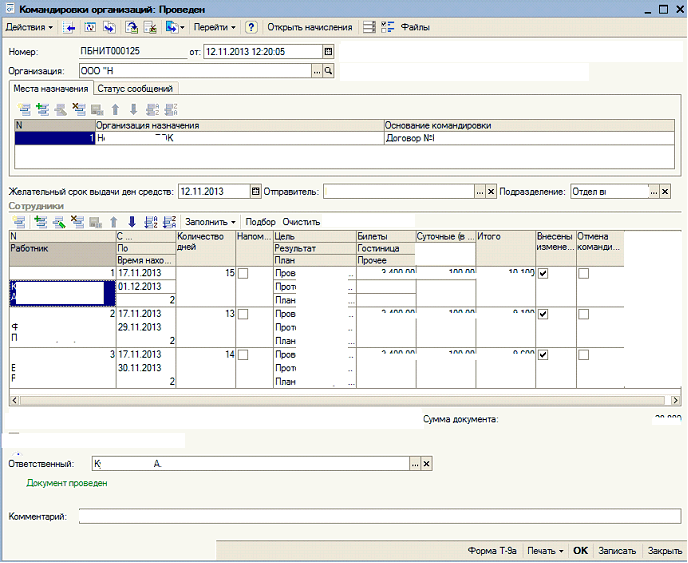Click Открыть начисления button
Screen dimensions: 688x563
310,27
